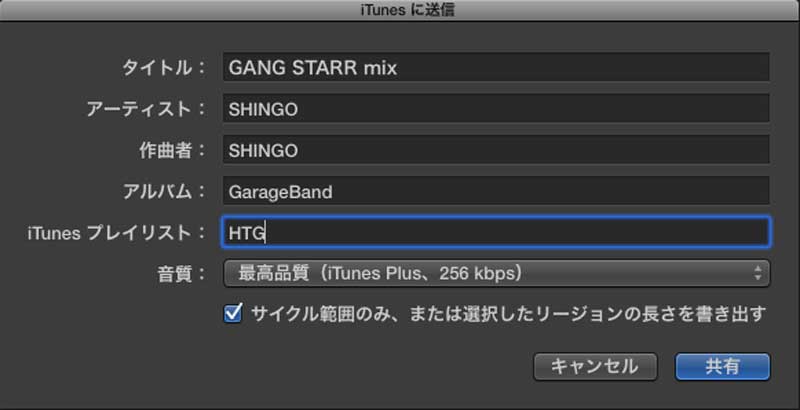The height and width of the screenshot is (410, 800).
Task: Click the 共有 share button
Action: click(x=722, y=367)
